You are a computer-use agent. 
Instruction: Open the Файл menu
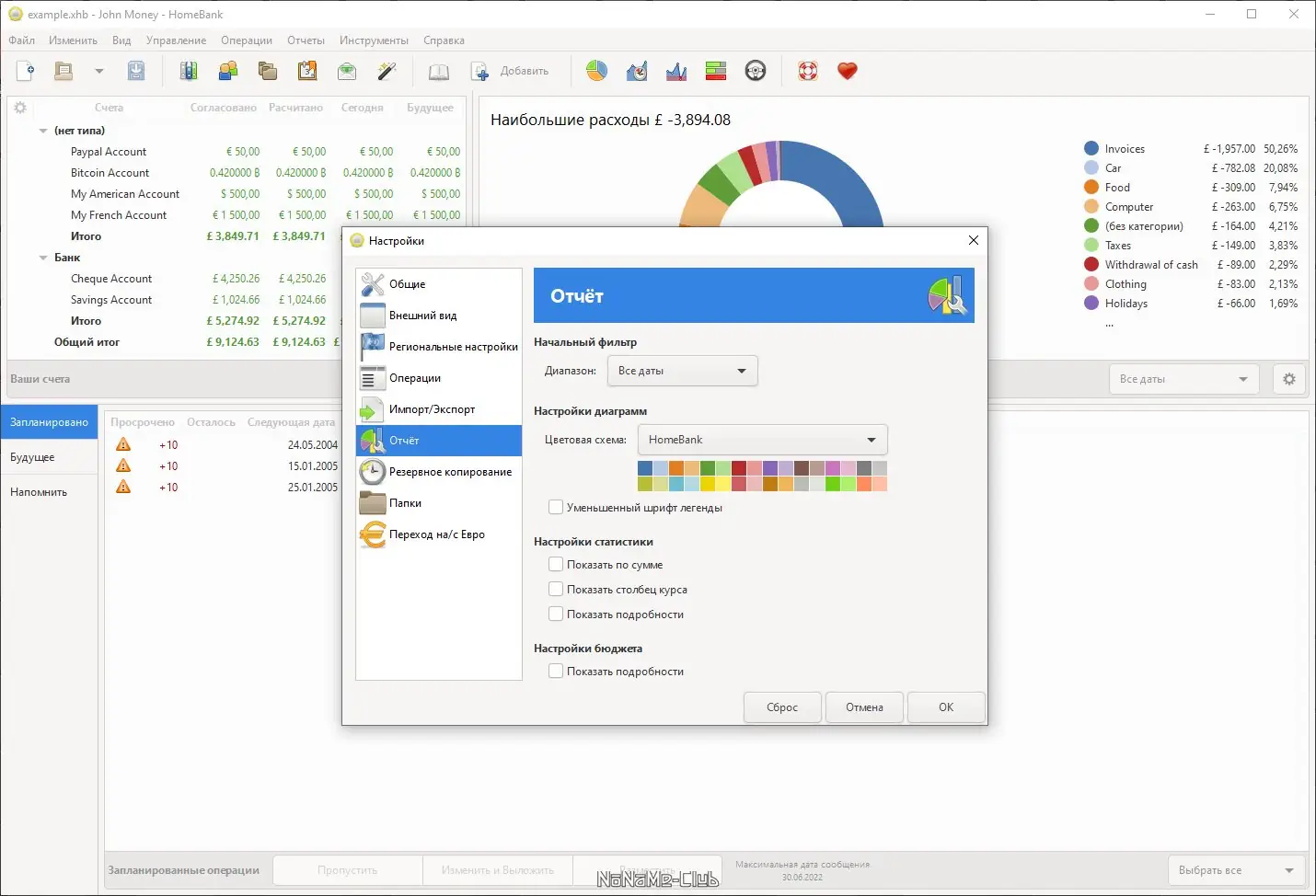(x=22, y=40)
